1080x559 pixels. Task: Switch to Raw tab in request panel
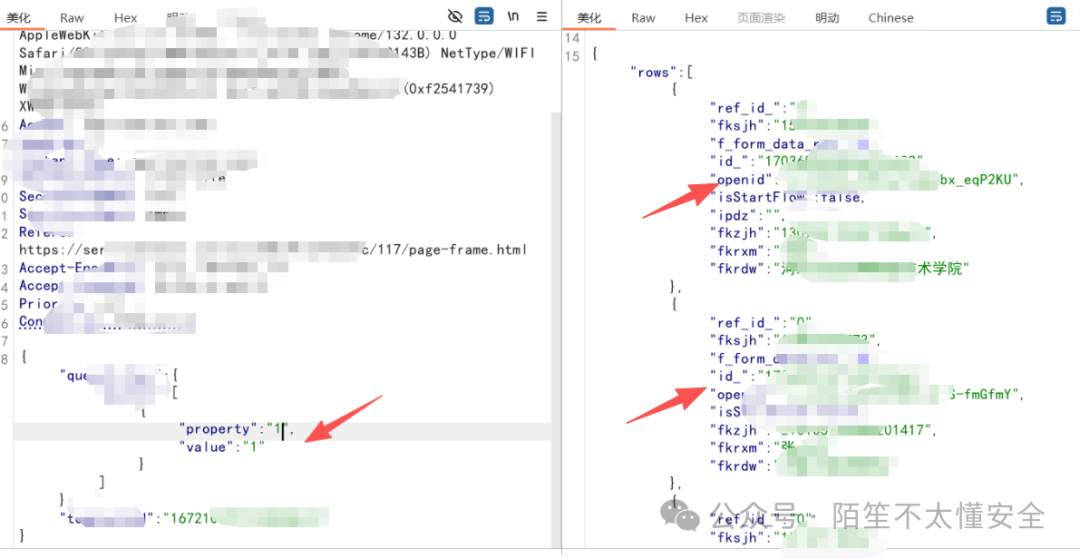(x=72, y=18)
